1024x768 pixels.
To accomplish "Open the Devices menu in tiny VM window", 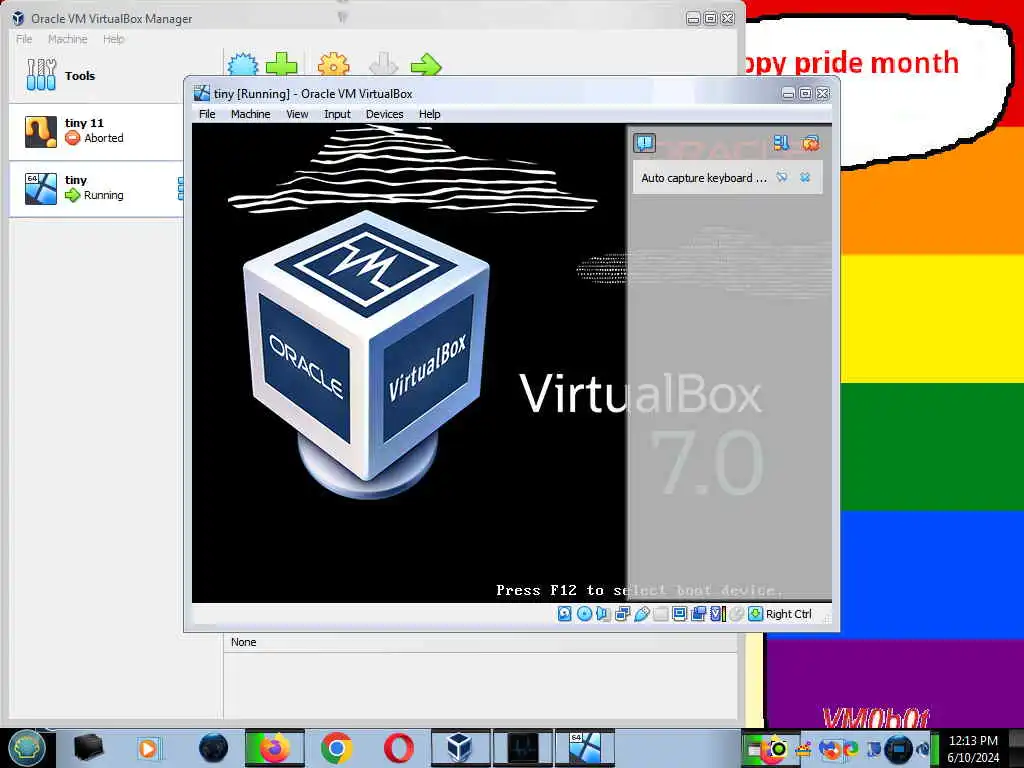I will 384,114.
